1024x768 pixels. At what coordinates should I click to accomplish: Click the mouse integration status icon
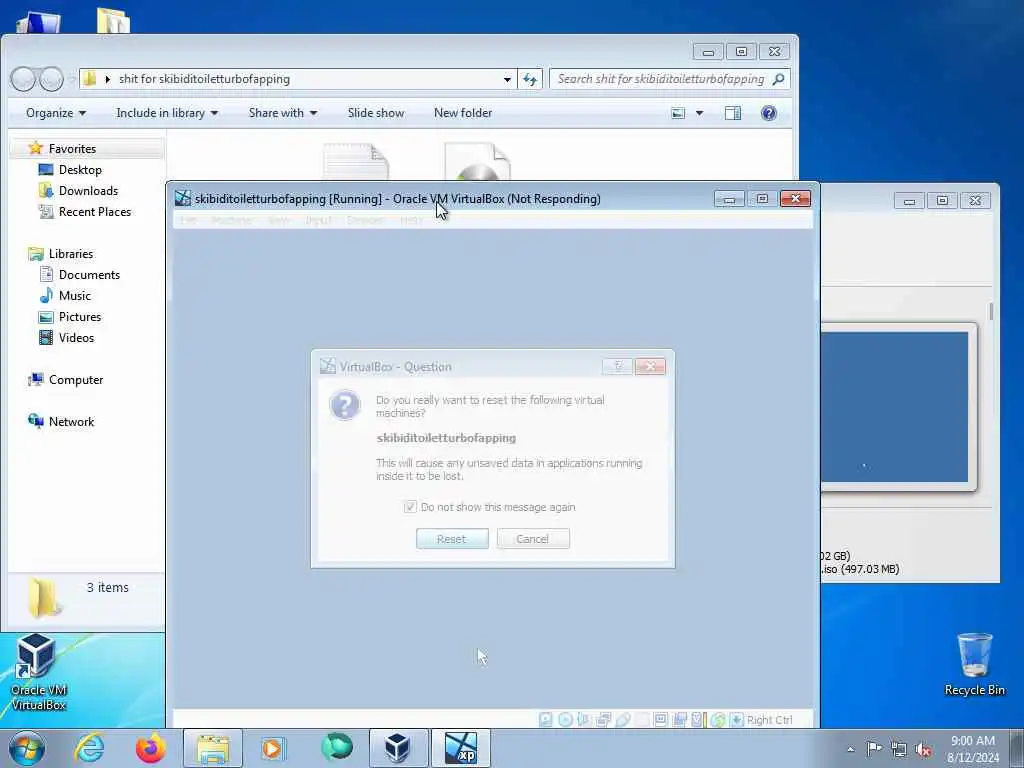718,720
